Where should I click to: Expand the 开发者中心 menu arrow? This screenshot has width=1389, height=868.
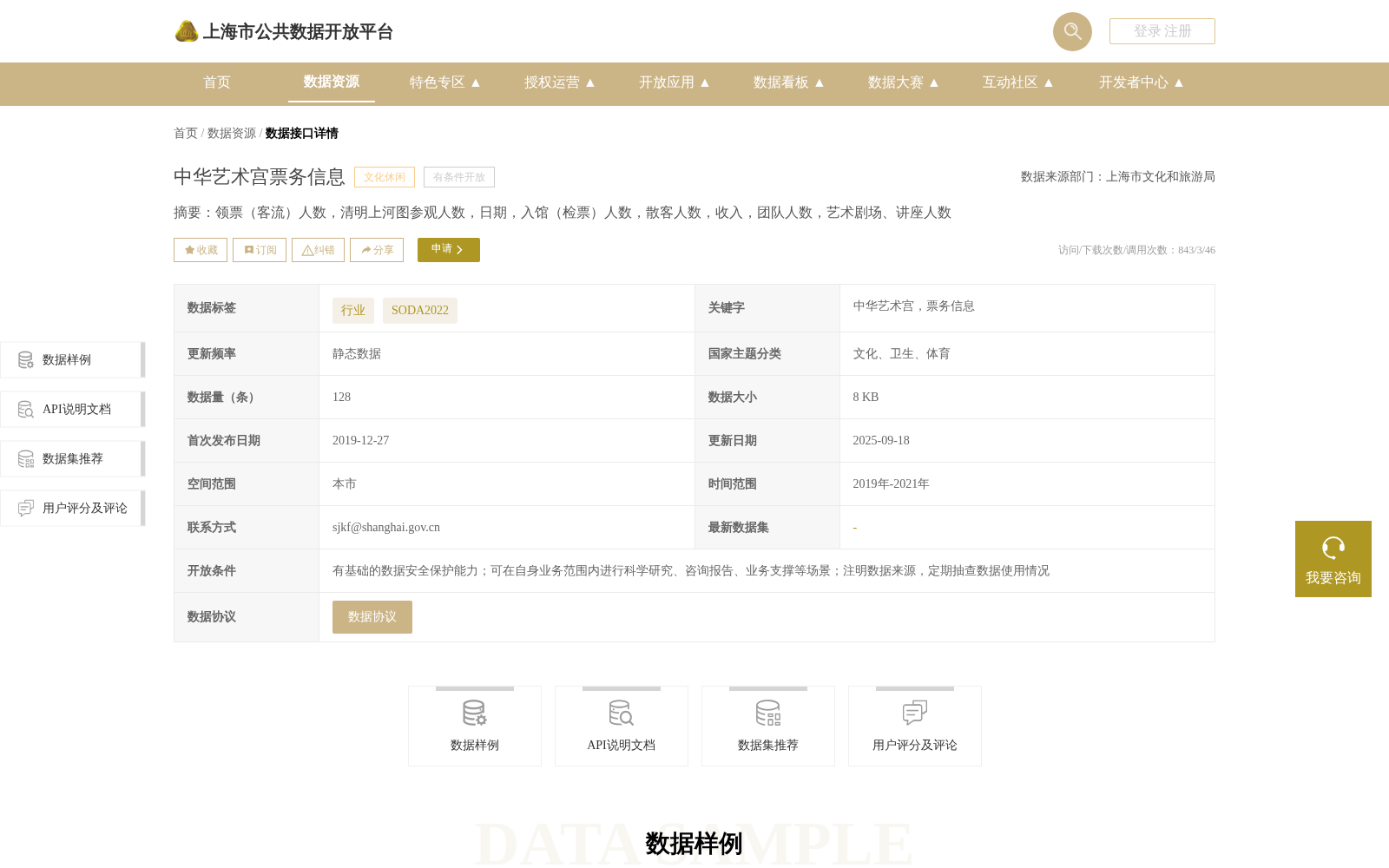[1179, 82]
